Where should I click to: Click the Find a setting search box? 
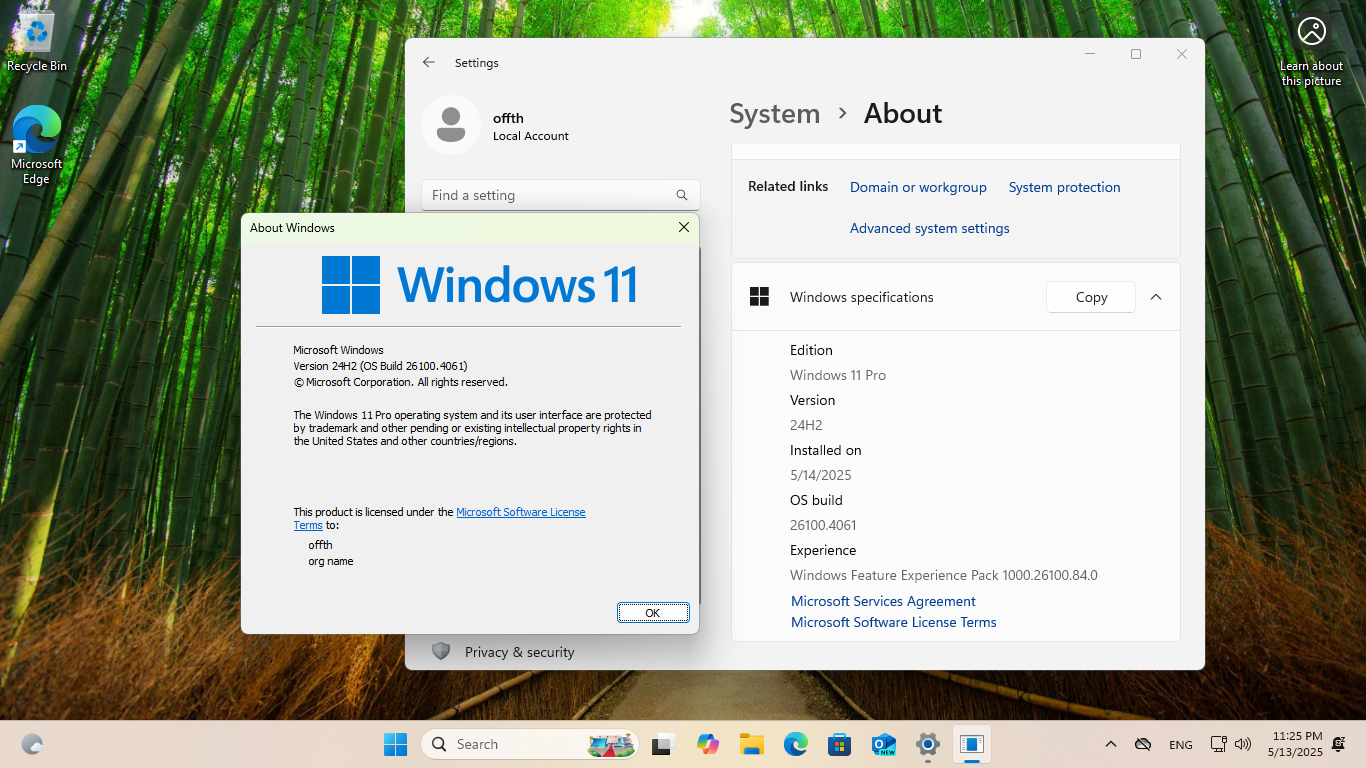coord(561,195)
